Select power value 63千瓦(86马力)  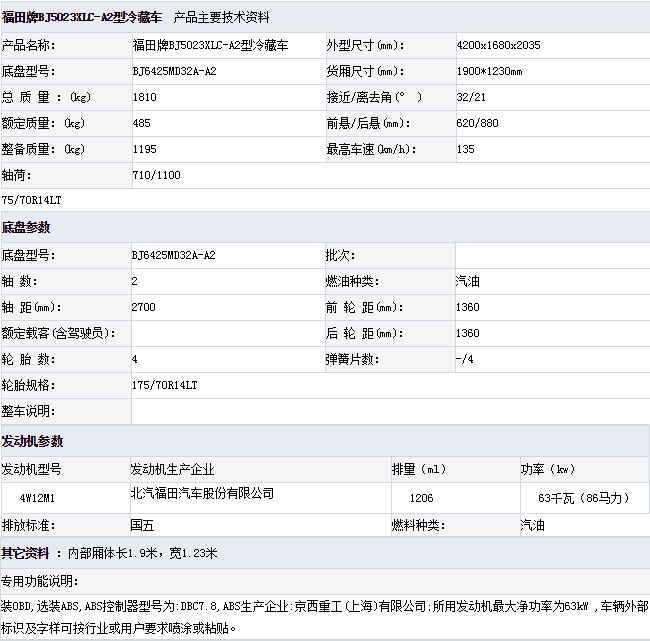coord(584,498)
